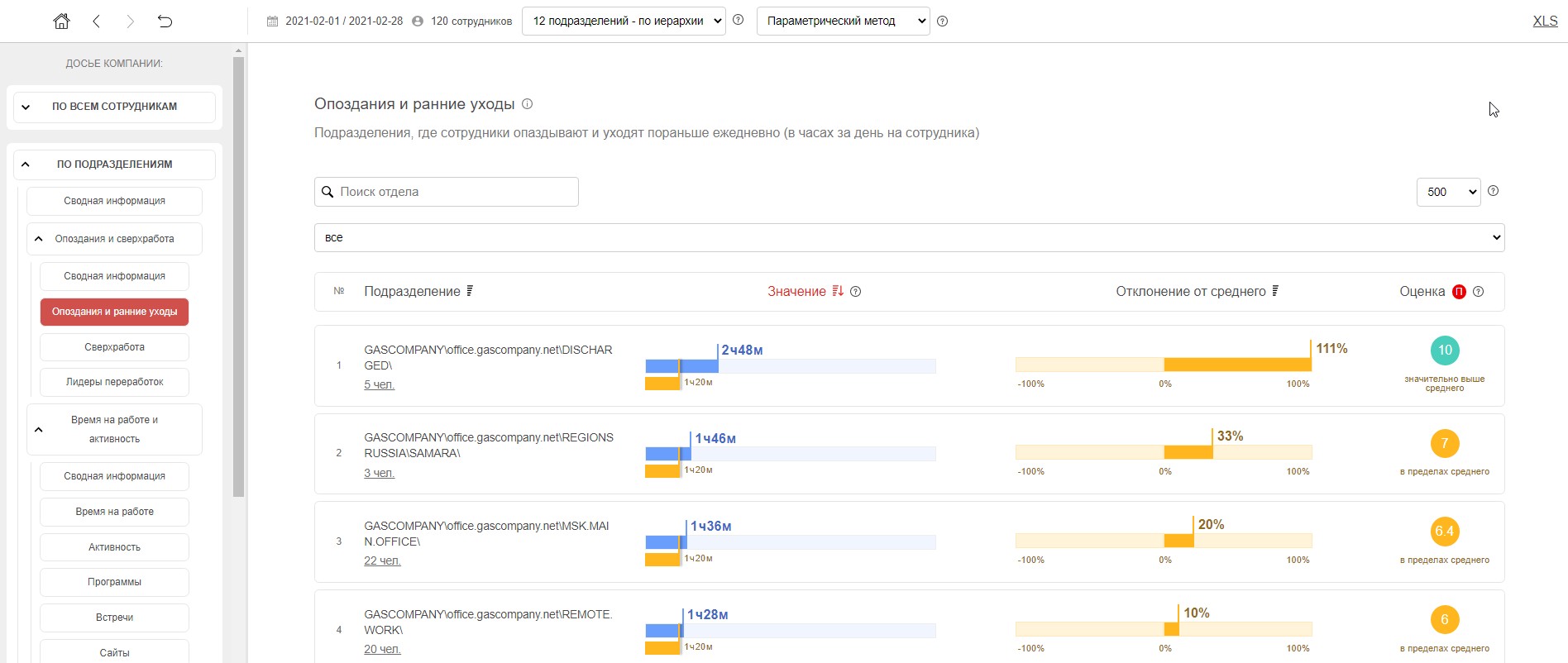Click the Поиск отдела search field

pyautogui.click(x=447, y=192)
